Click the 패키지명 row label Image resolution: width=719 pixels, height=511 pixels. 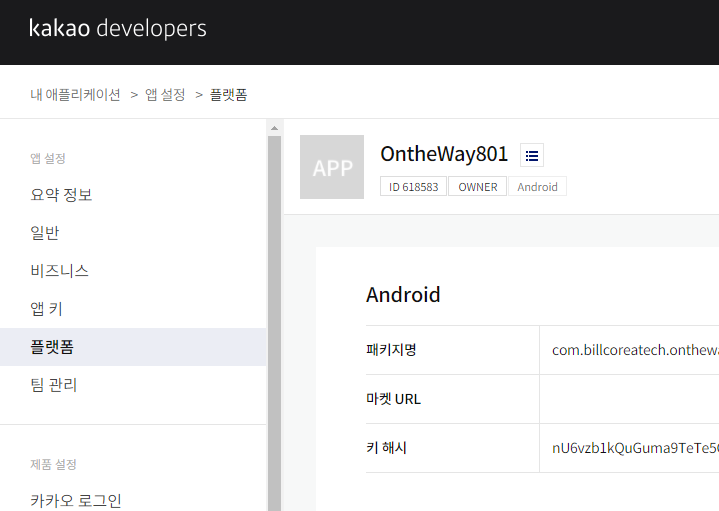pos(391,350)
